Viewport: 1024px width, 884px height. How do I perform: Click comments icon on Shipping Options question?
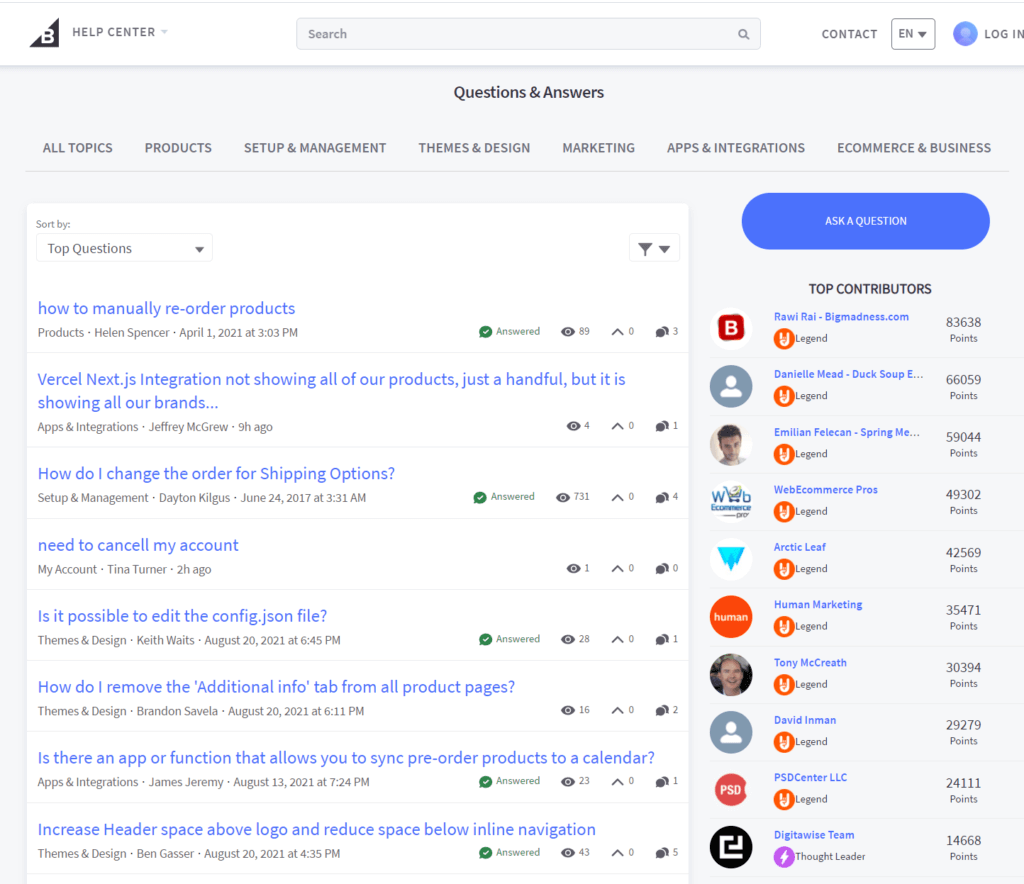coord(662,497)
